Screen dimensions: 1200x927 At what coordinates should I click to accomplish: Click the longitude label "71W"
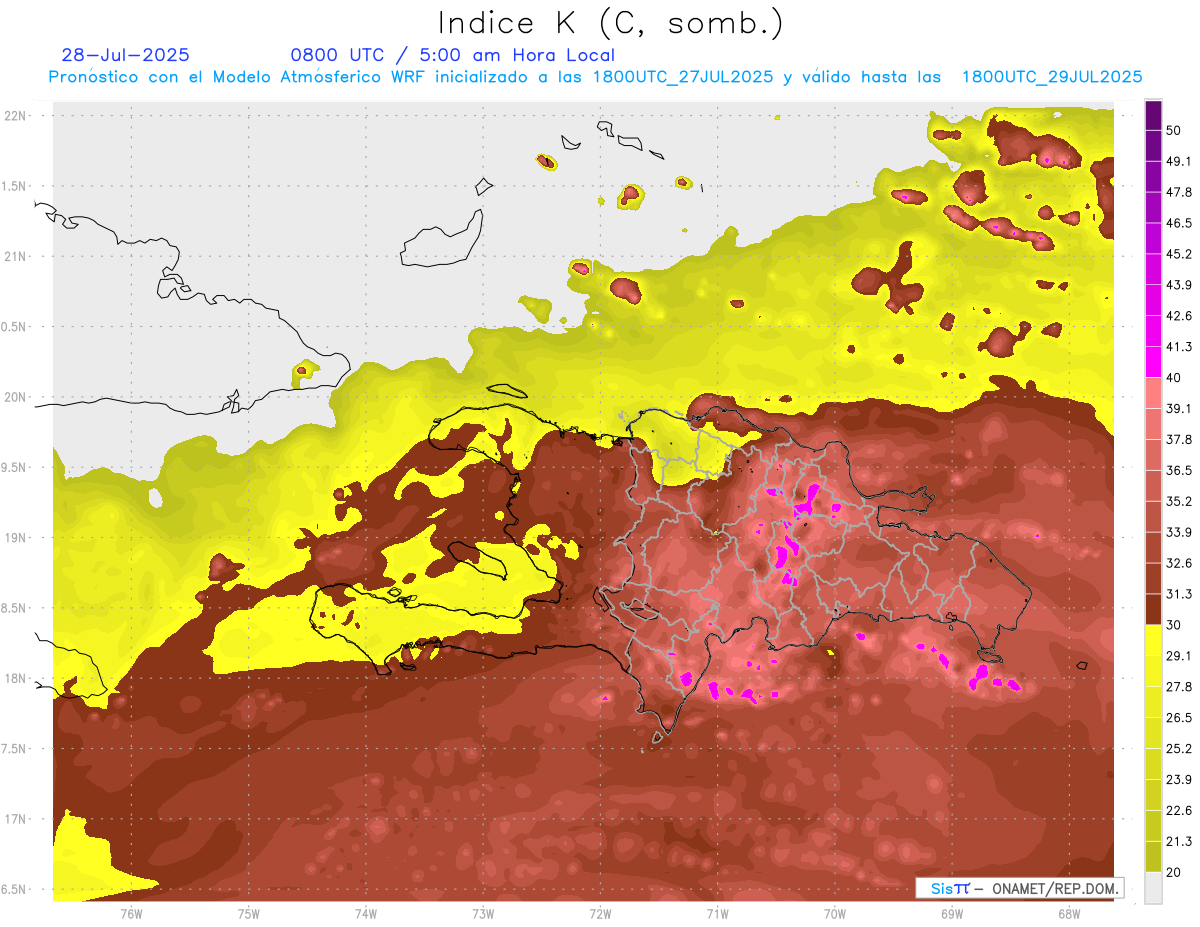[x=717, y=914]
